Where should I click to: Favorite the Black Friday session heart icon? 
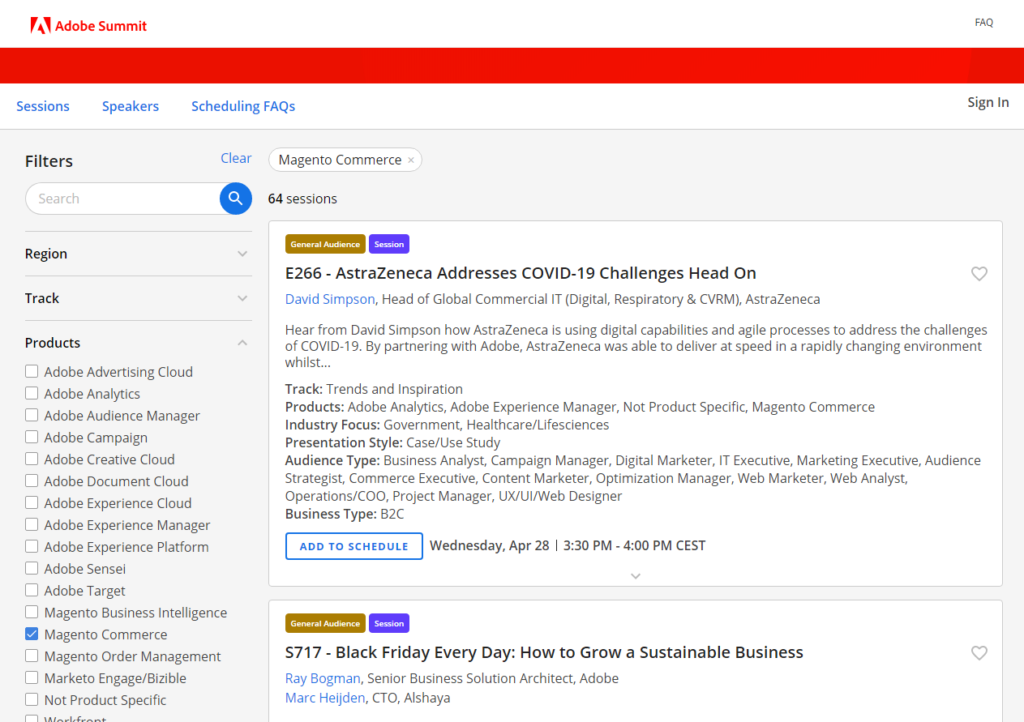[979, 652]
